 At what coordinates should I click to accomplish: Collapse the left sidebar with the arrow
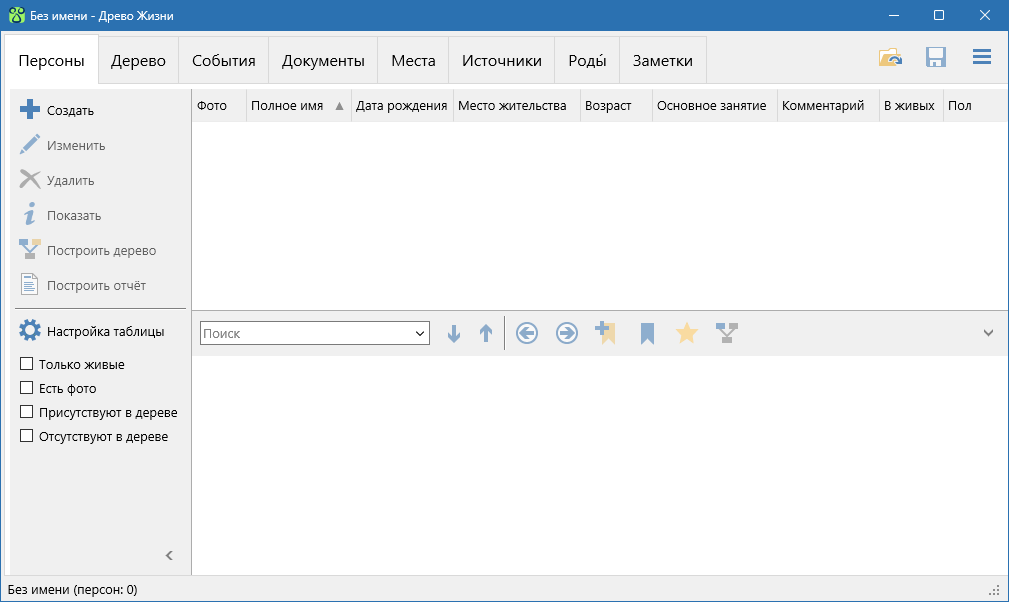point(169,555)
